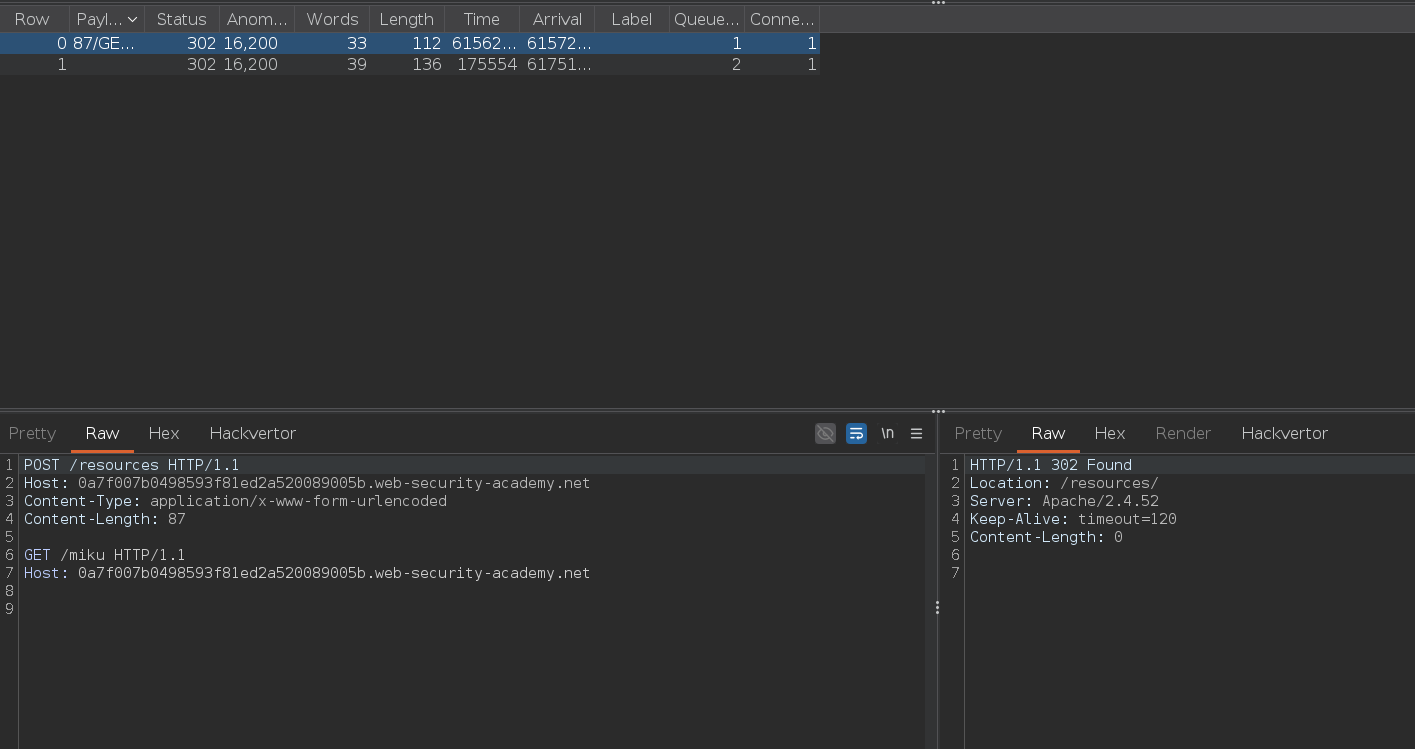The image size is (1415, 749).
Task: Click the Length value 112 in row 0
Action: click(x=426, y=43)
